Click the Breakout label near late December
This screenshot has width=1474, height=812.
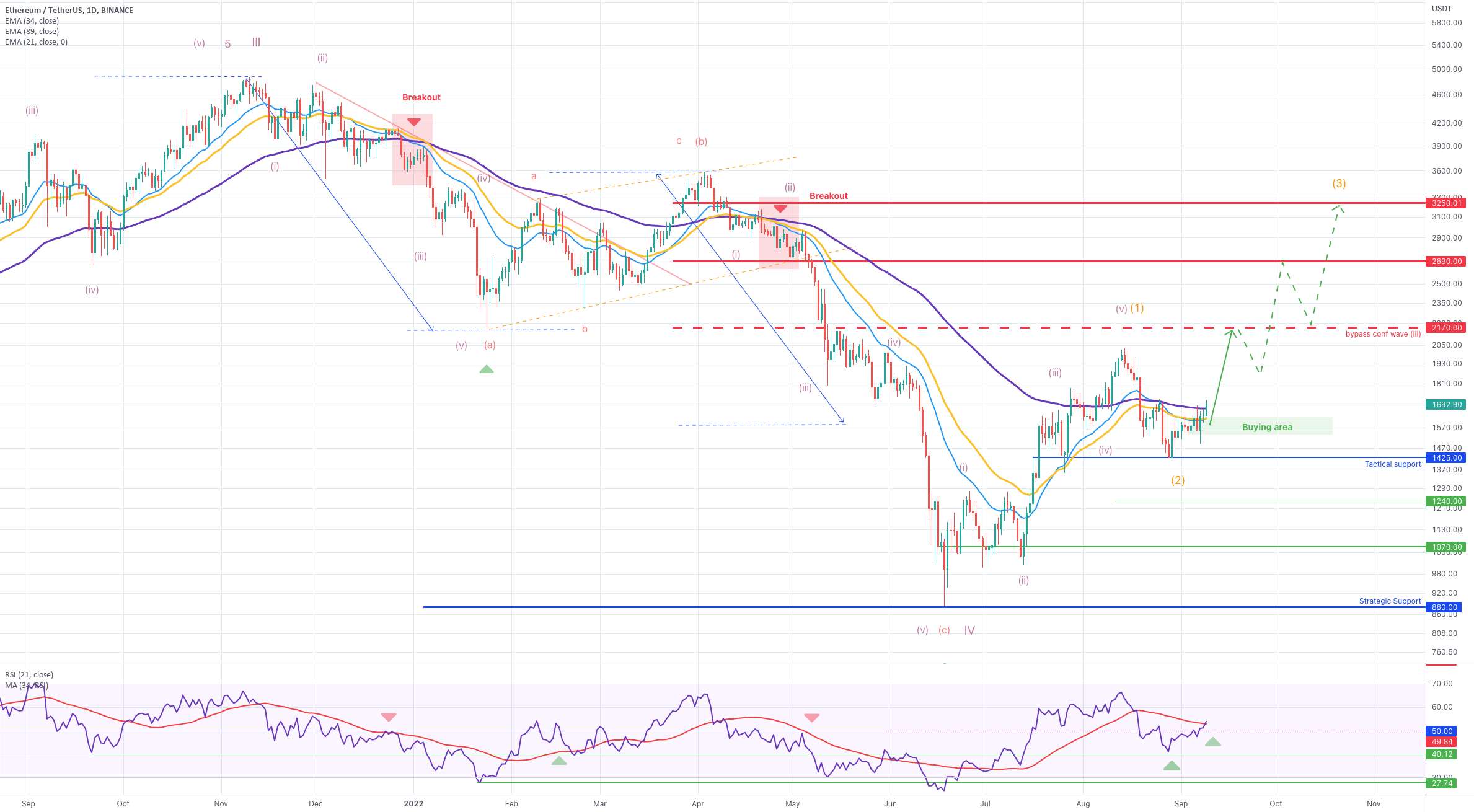pyautogui.click(x=421, y=97)
